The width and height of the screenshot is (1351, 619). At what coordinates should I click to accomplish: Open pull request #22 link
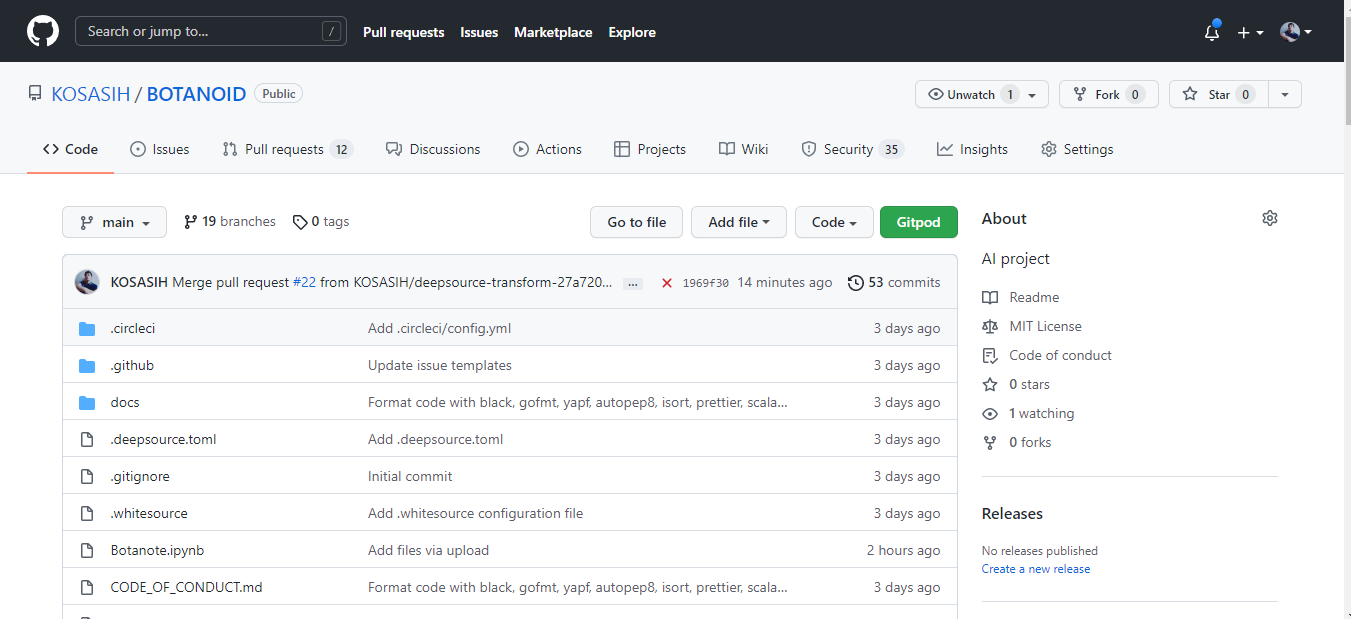305,283
